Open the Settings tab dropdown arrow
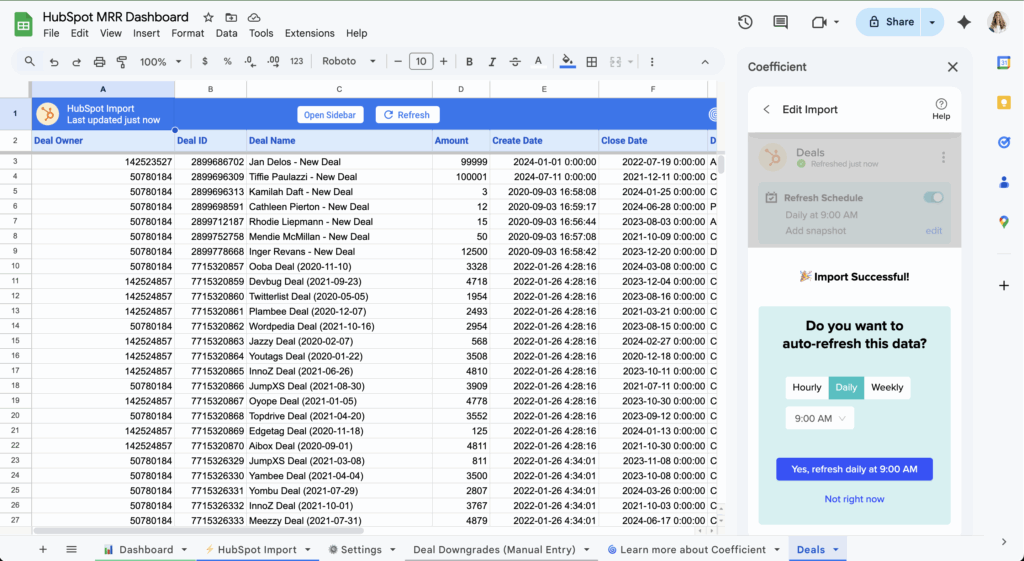 tap(392, 550)
